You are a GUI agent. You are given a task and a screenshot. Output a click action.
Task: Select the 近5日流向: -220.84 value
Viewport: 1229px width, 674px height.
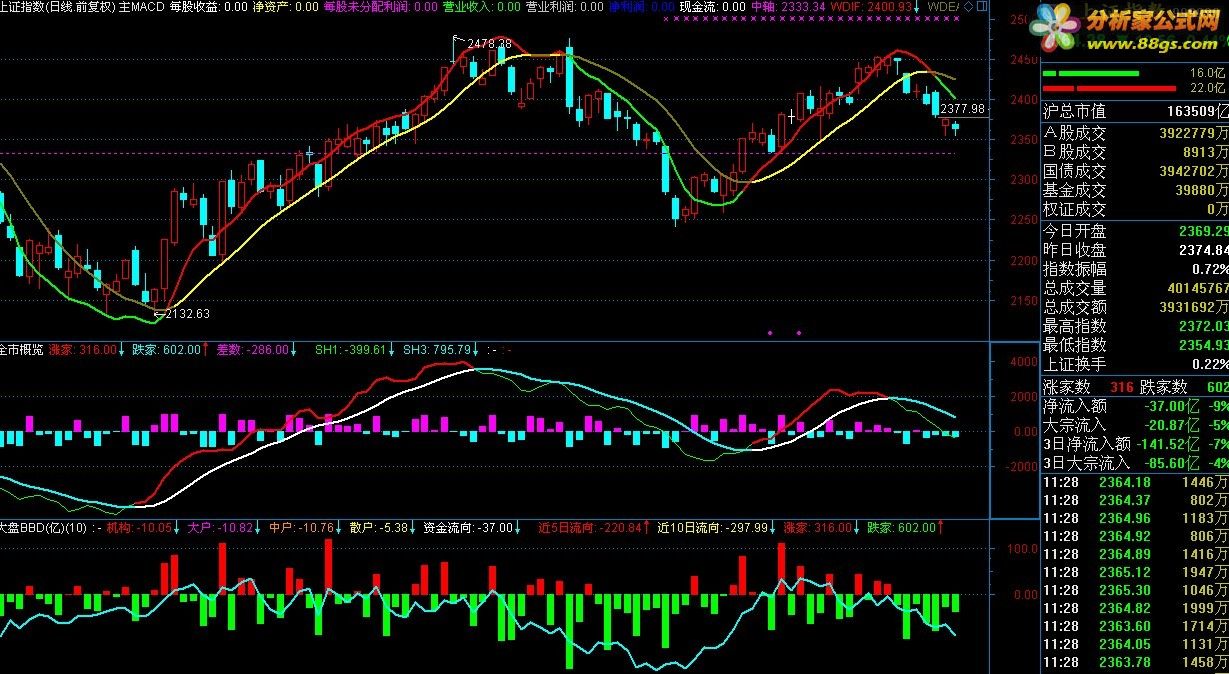point(589,527)
